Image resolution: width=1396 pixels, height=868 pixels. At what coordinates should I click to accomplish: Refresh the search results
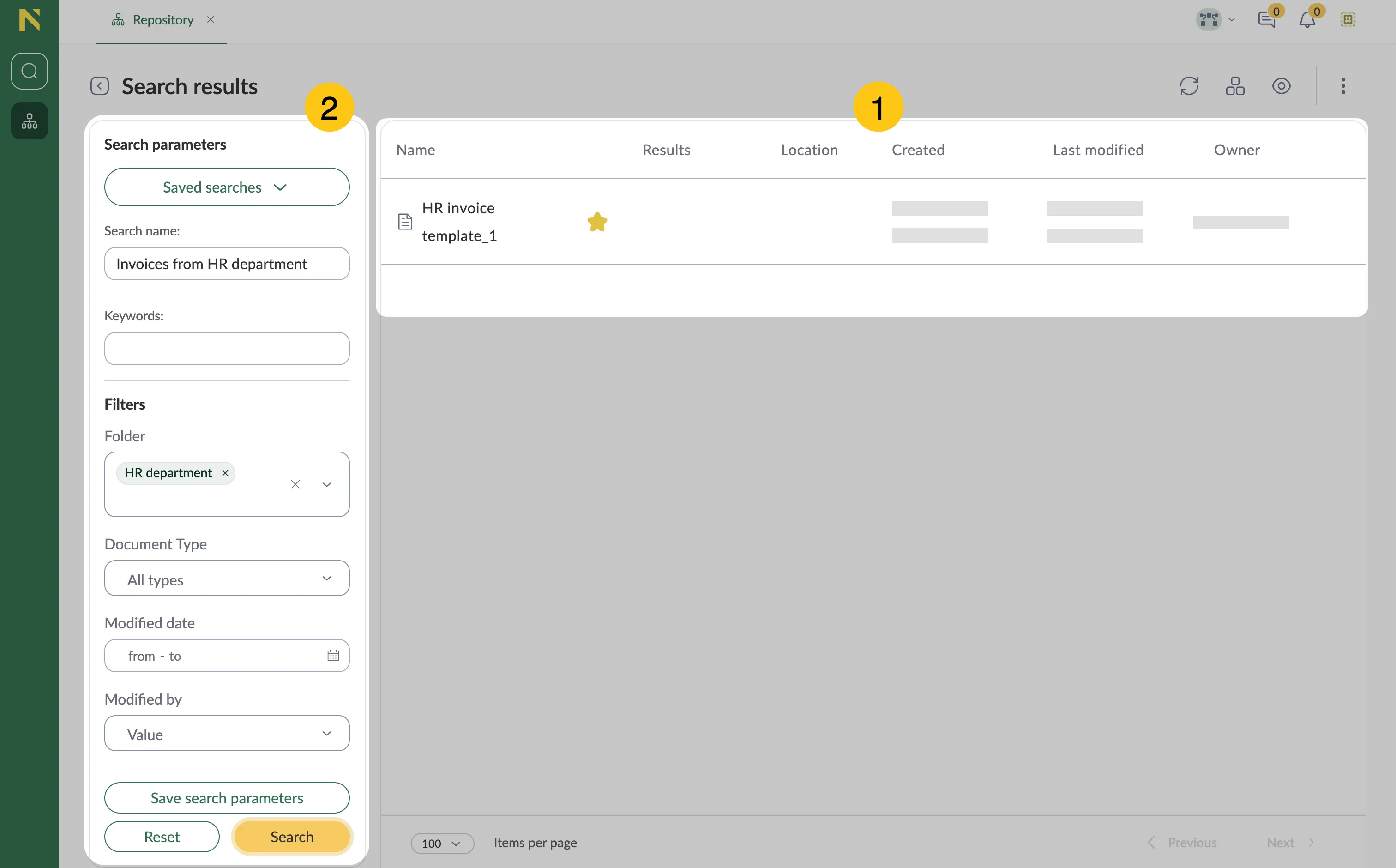click(x=1189, y=86)
